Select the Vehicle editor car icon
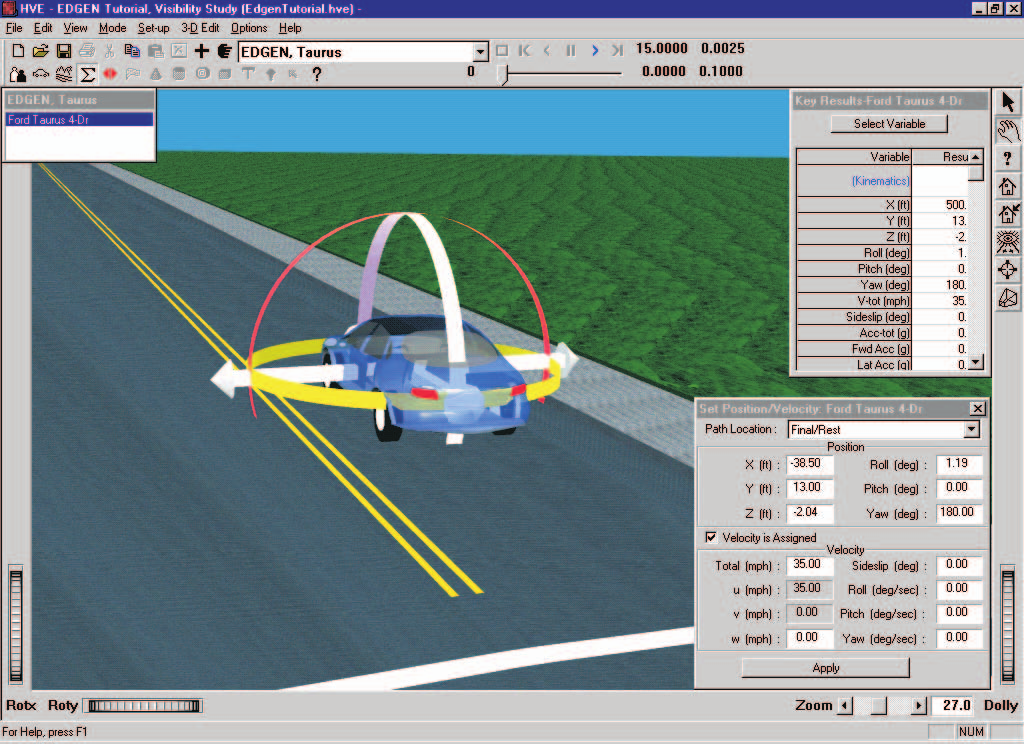The image size is (1024, 744). tap(40, 74)
